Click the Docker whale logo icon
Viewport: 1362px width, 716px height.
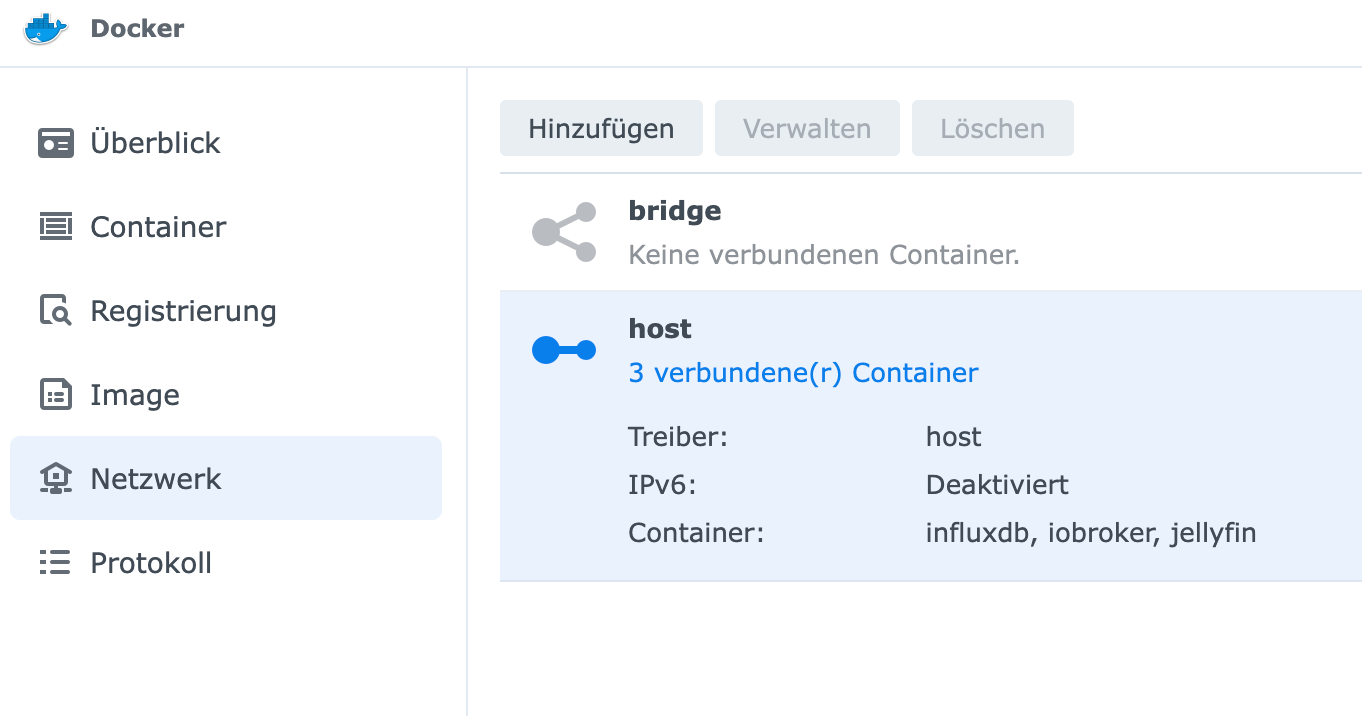[46, 28]
